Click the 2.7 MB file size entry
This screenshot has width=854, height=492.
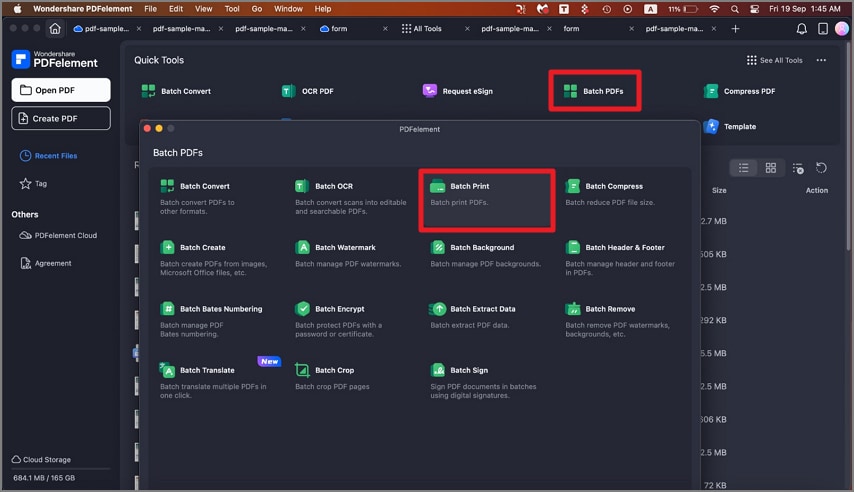[714, 221]
